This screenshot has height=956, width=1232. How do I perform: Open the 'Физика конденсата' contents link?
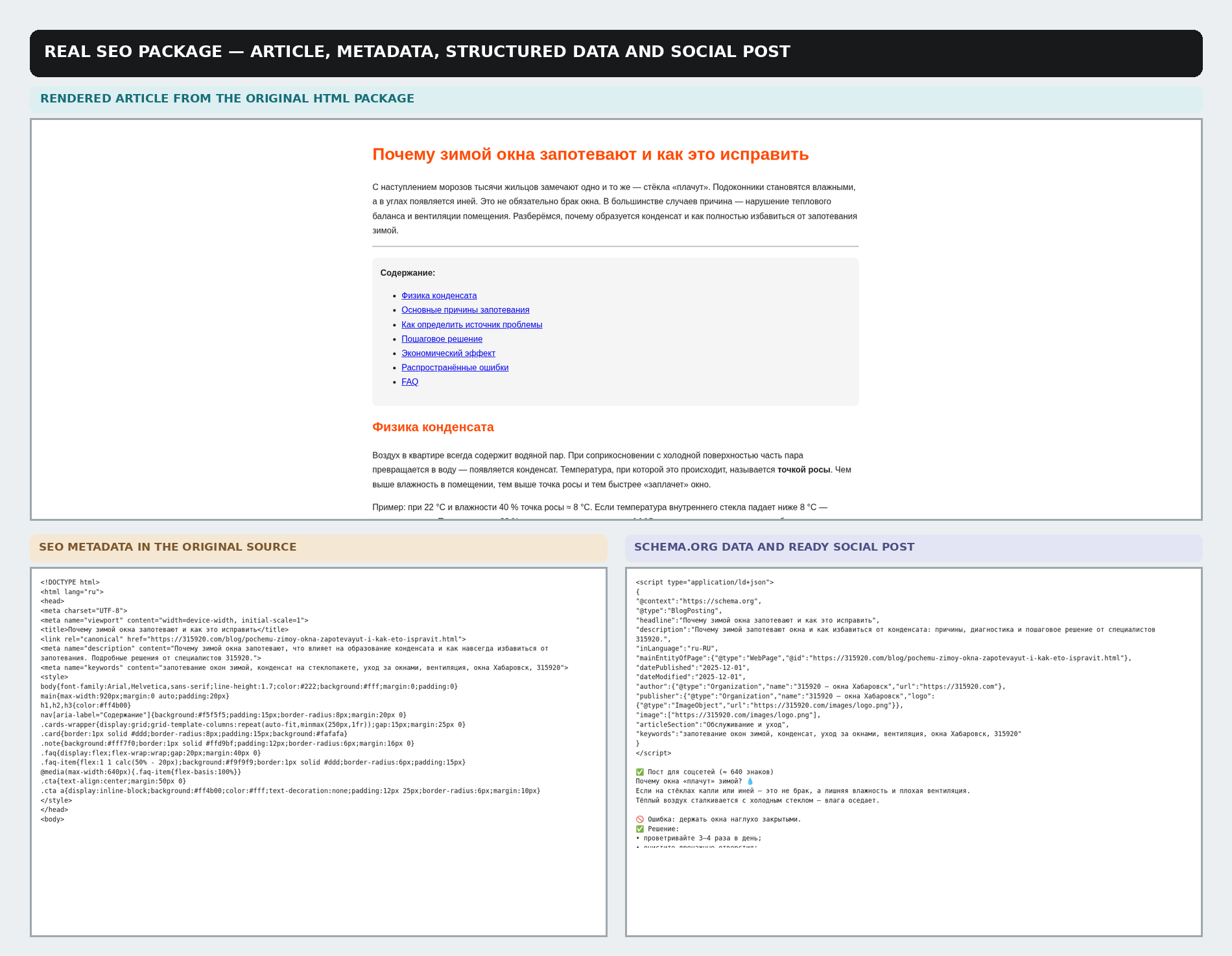pyautogui.click(x=439, y=296)
